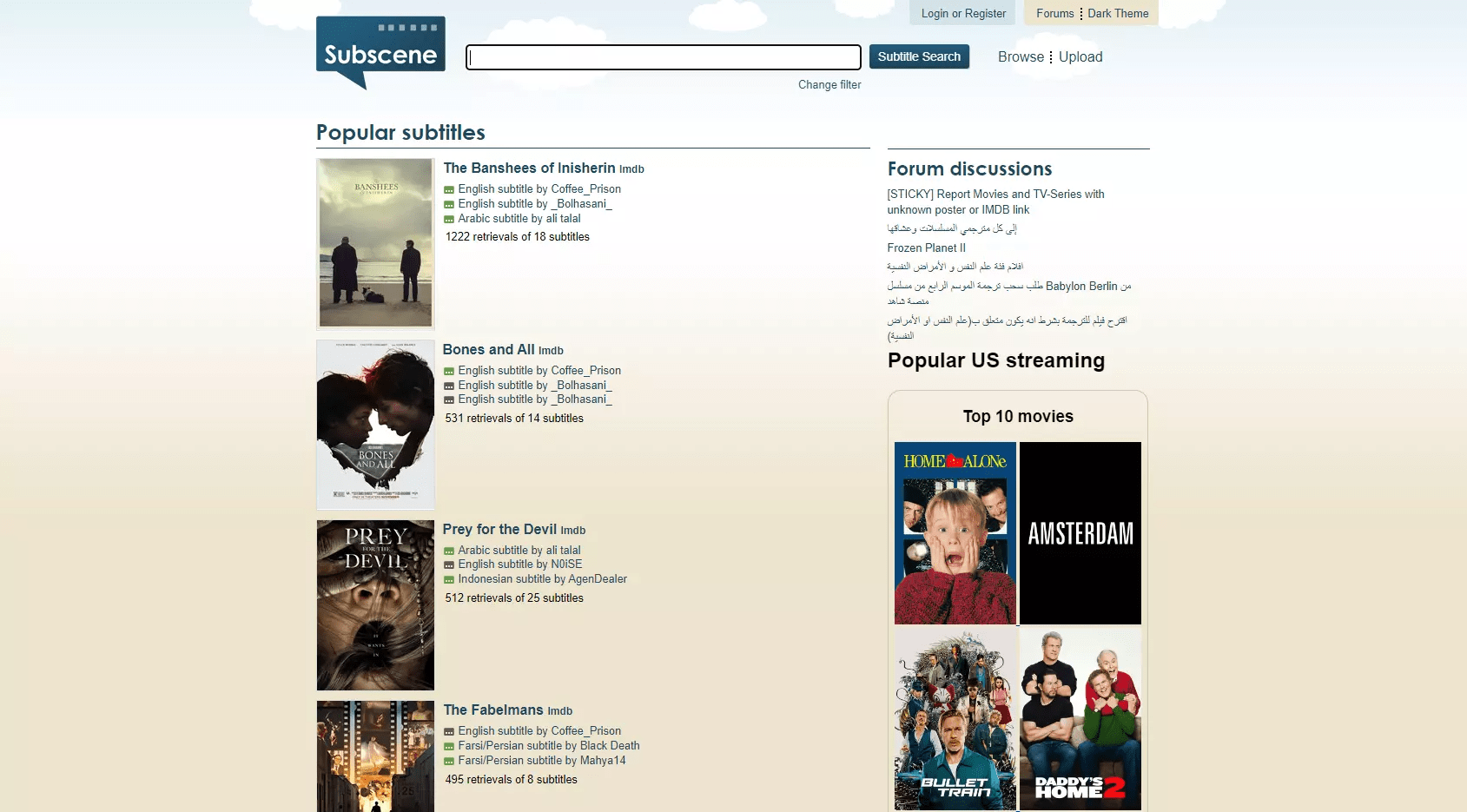
Task: Open the Browse menu link
Action: tap(1021, 56)
